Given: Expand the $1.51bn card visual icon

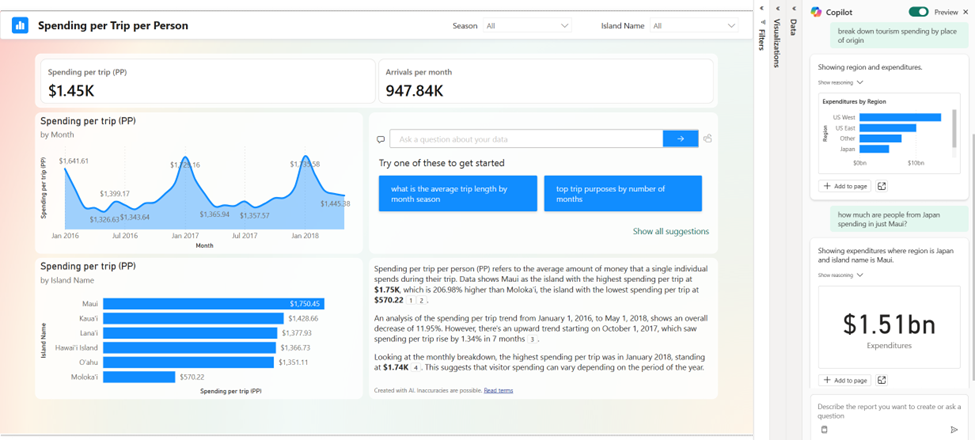Looking at the screenshot, I should (882, 380).
